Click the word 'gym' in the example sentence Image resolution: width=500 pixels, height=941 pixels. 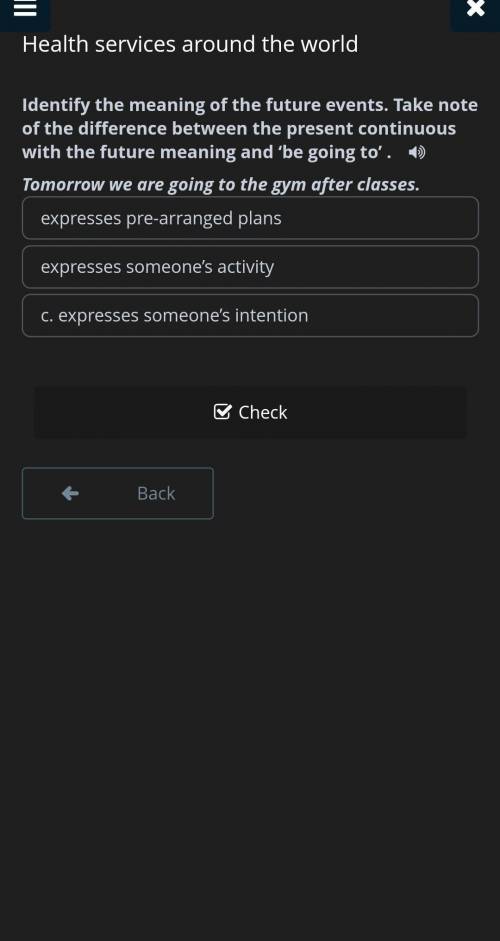(x=286, y=185)
